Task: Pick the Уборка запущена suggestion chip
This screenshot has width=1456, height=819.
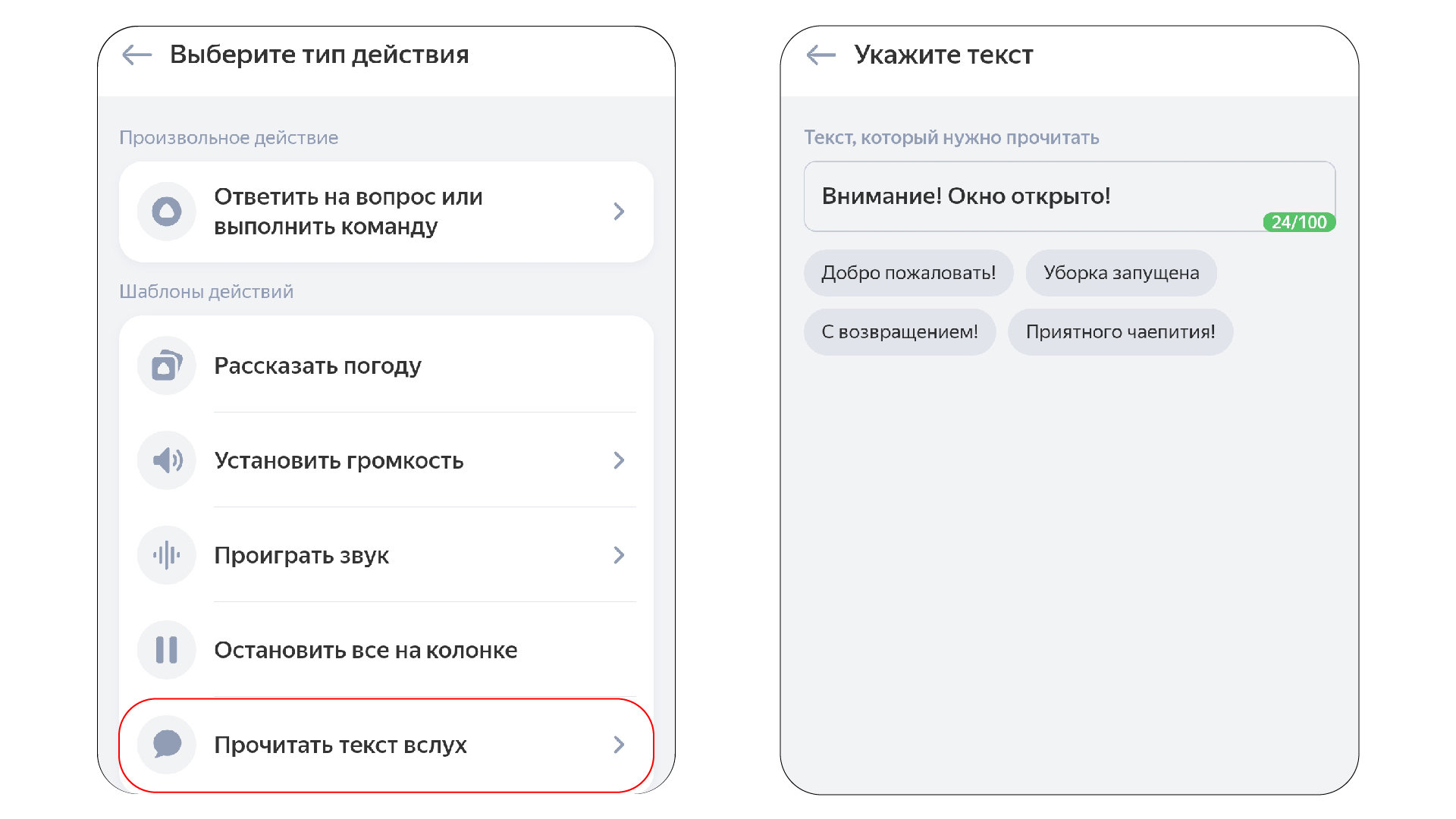Action: [x=1121, y=273]
